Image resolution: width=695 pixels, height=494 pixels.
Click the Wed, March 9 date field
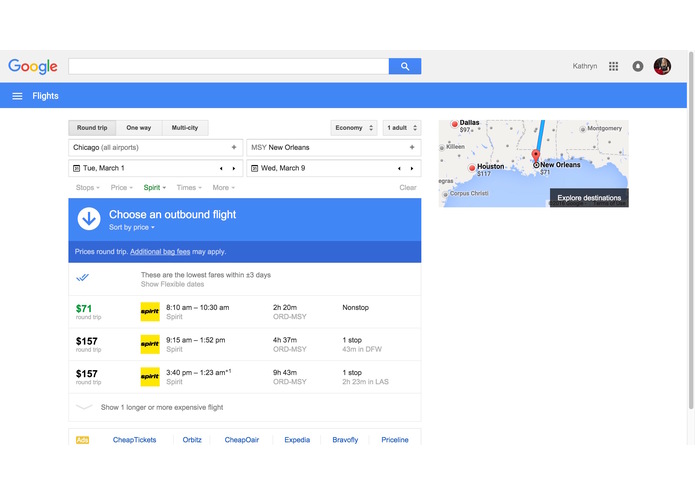[333, 168]
